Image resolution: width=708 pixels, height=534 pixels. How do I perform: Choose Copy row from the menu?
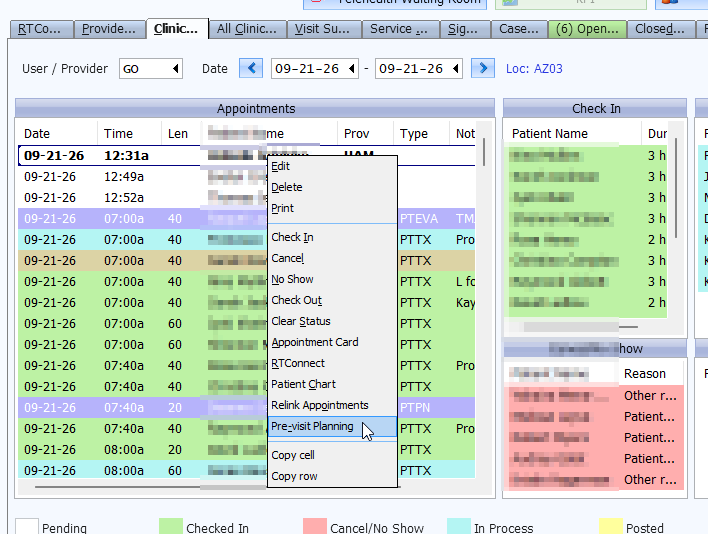tap(332, 476)
